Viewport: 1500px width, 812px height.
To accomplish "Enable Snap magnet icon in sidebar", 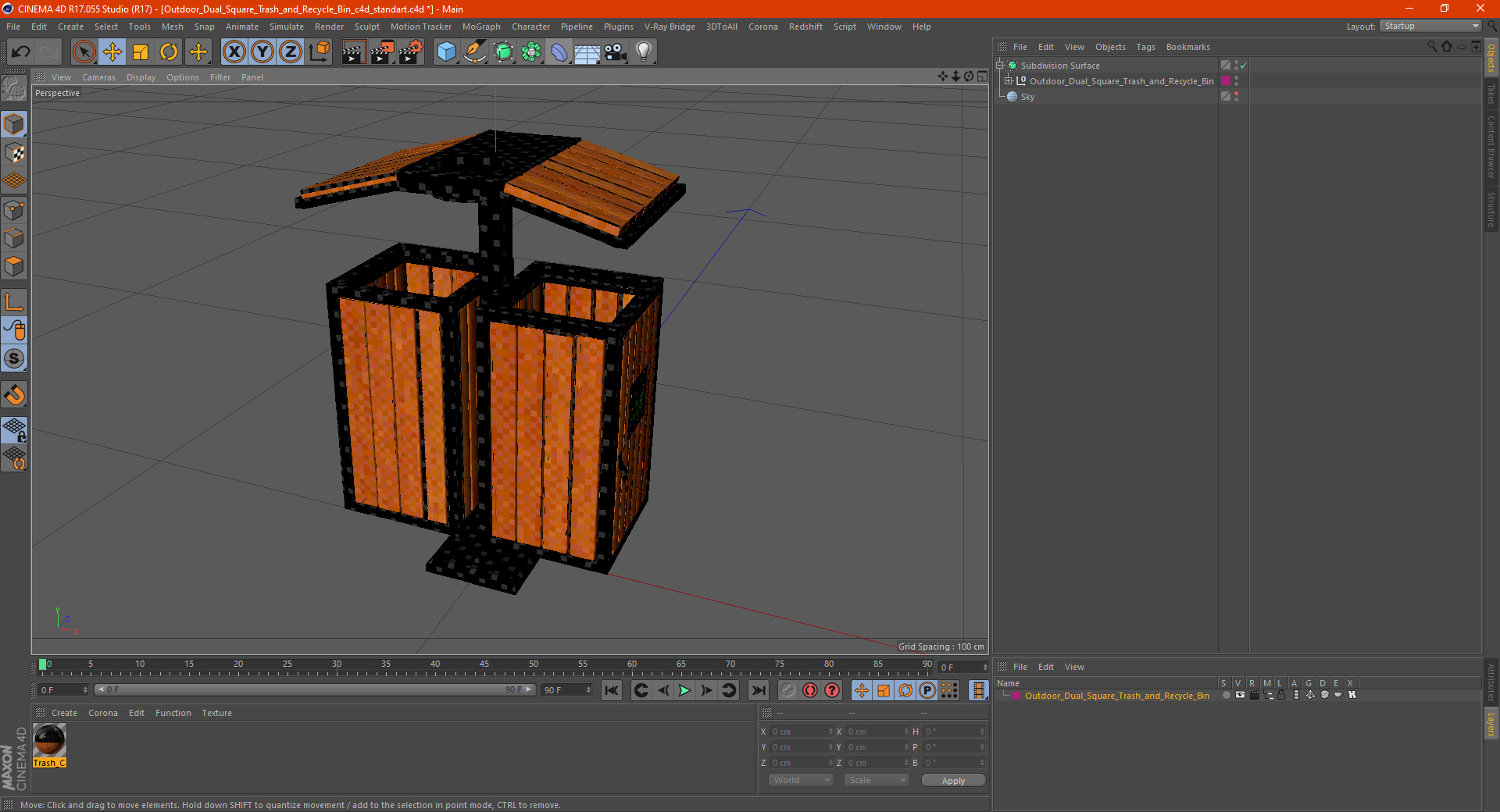I will pyautogui.click(x=14, y=395).
